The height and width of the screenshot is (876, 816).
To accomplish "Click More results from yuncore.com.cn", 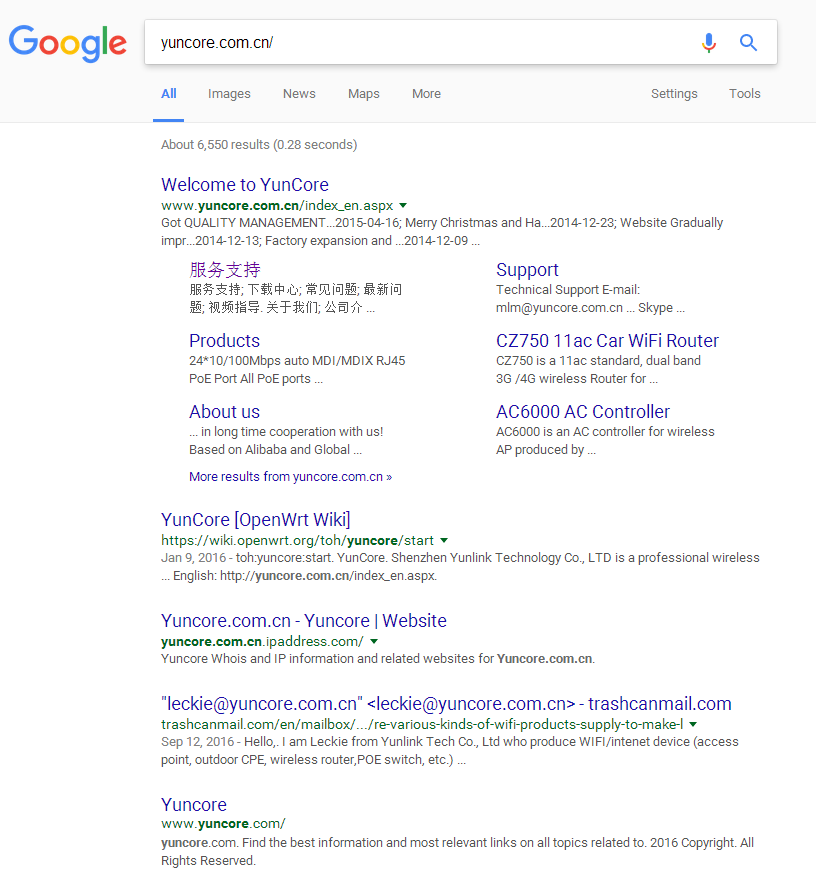I will (x=290, y=477).
